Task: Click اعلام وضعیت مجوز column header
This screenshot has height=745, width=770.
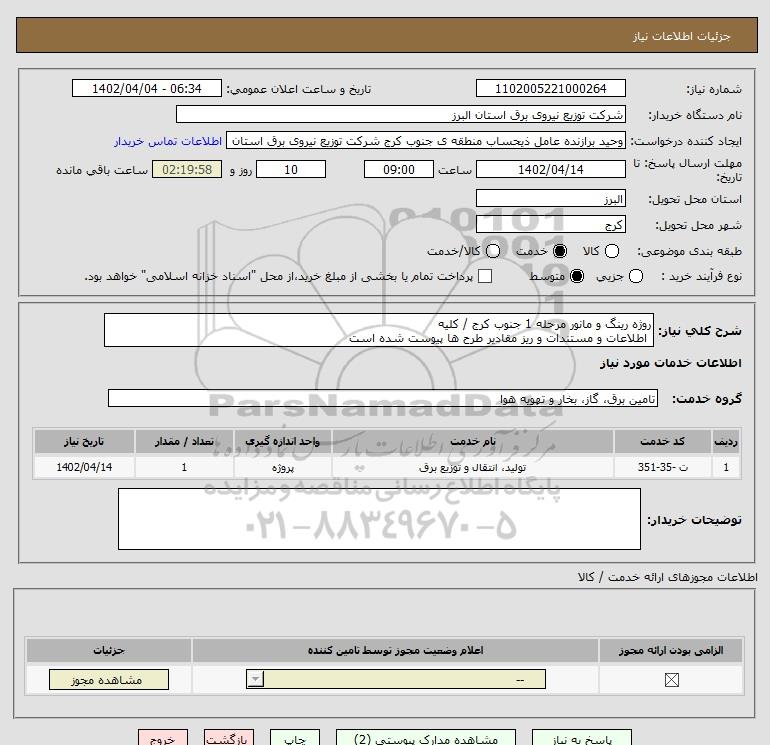Action: pos(395,650)
